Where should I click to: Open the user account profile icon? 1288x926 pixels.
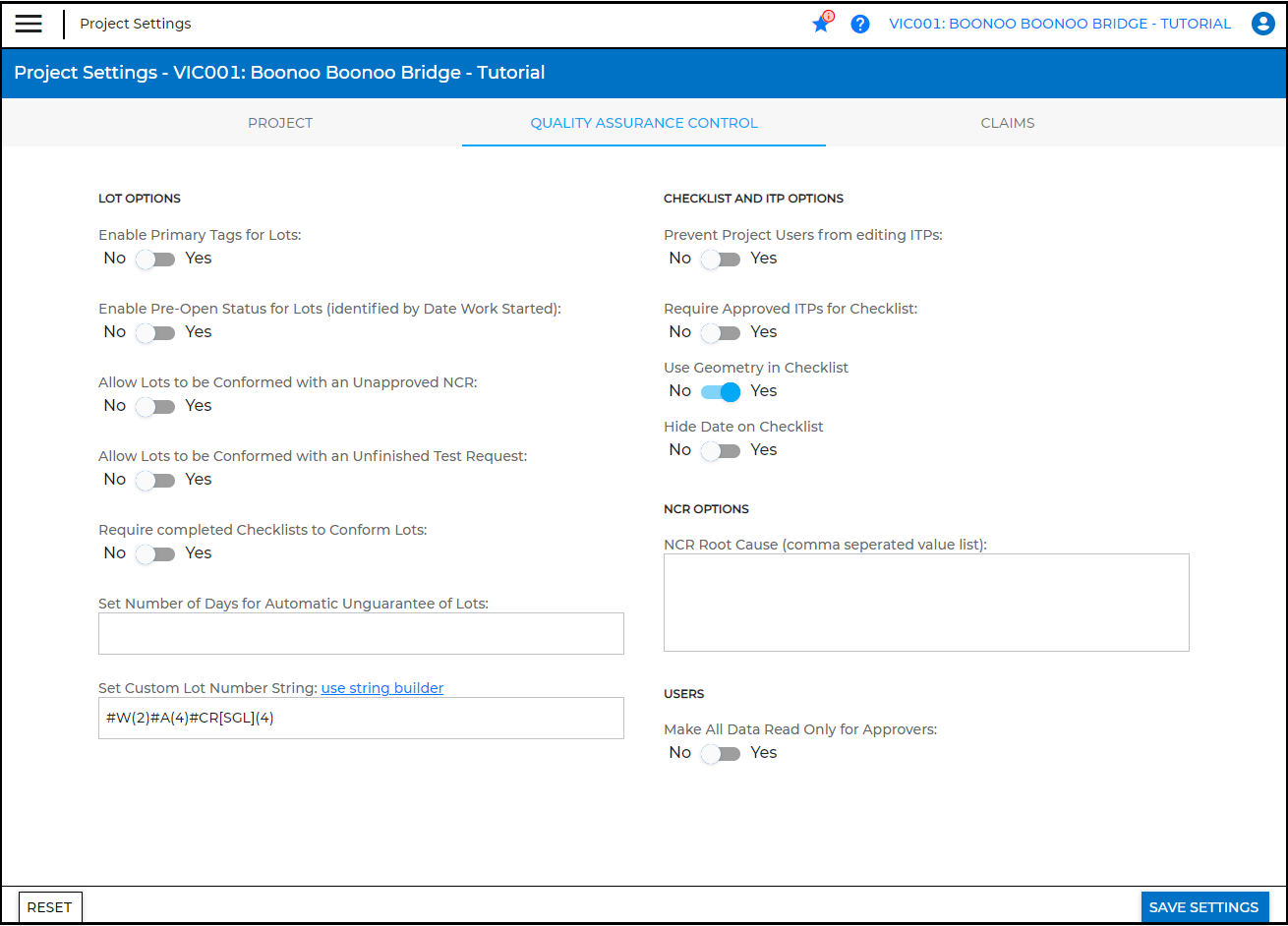tap(1262, 25)
